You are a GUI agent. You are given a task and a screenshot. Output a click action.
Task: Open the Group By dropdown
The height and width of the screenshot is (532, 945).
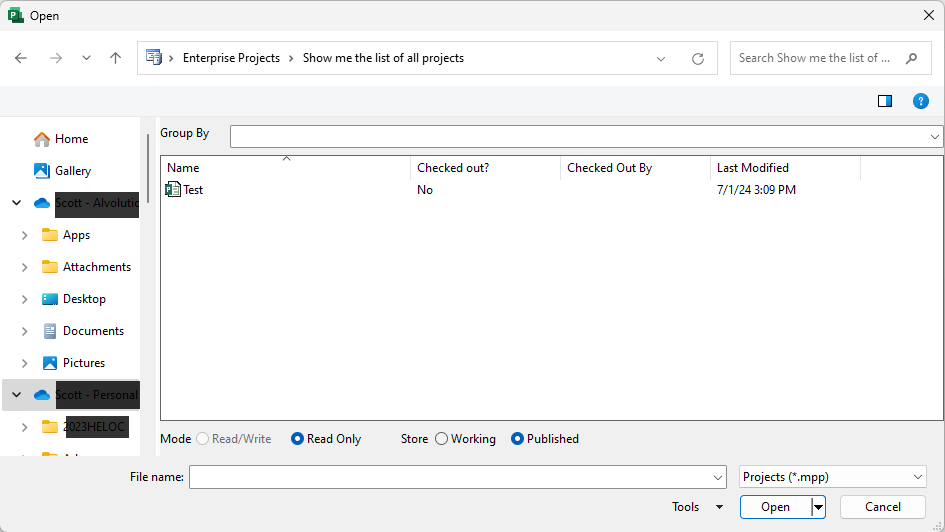934,136
